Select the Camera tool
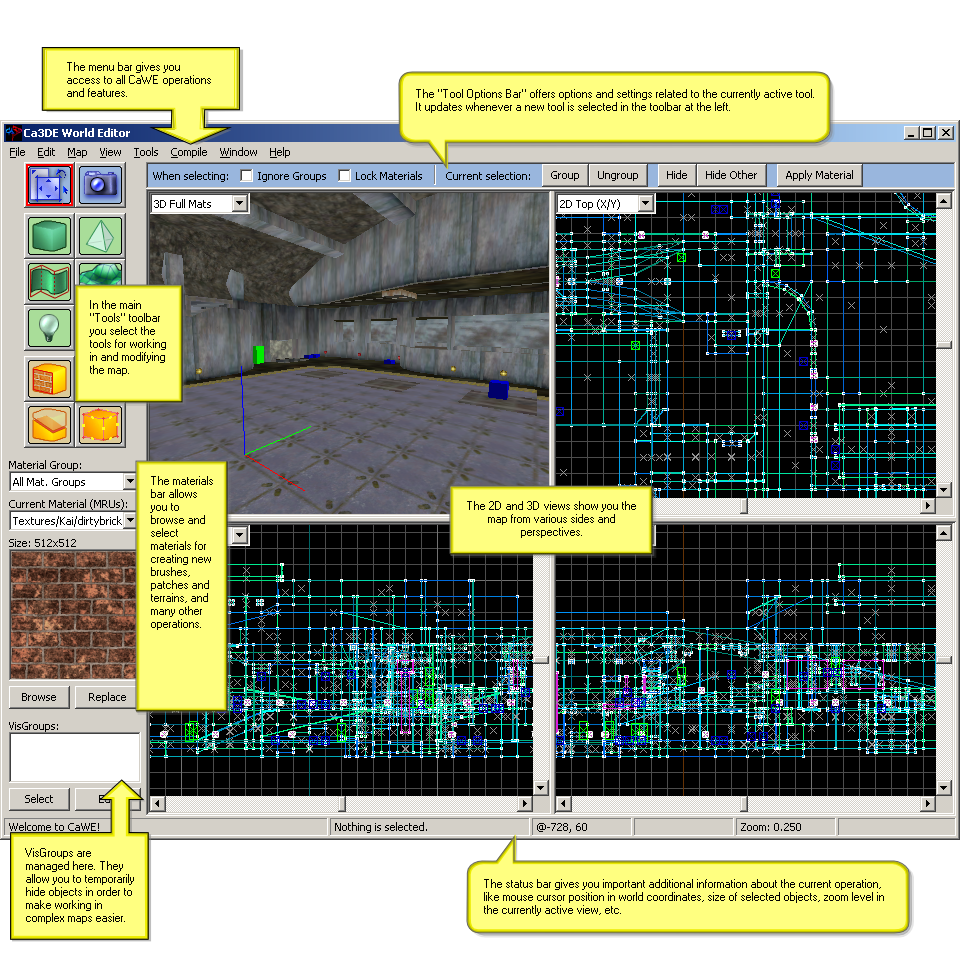Image resolution: width=960 pixels, height=960 pixels. click(100, 185)
